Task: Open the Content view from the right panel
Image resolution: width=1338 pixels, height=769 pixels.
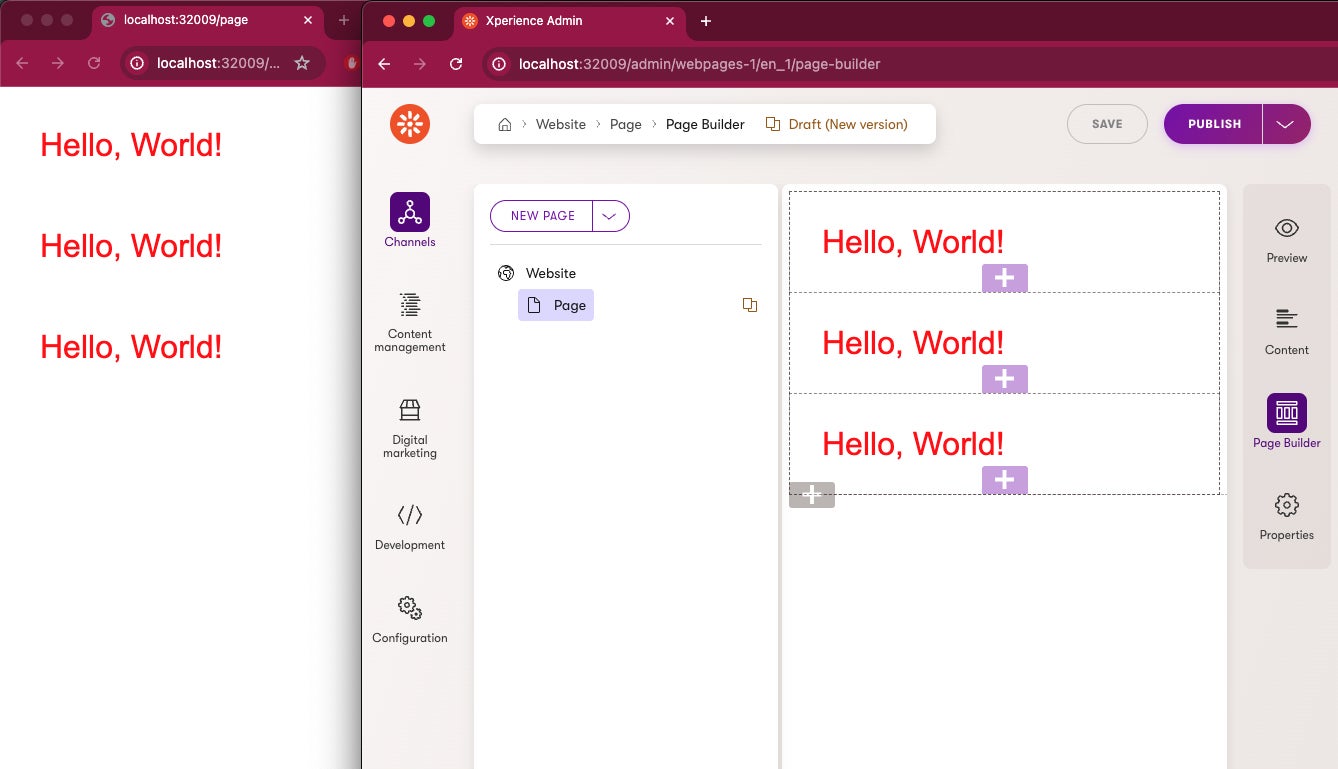Action: tap(1286, 331)
